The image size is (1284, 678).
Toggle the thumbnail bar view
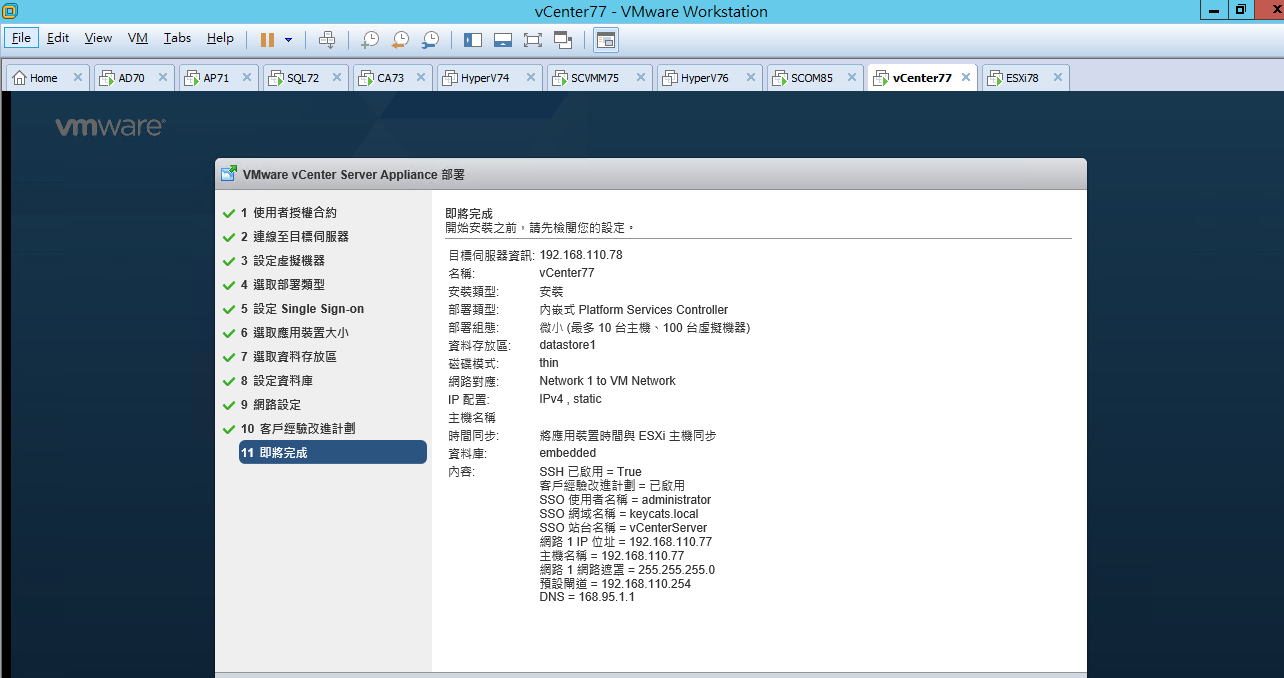503,39
